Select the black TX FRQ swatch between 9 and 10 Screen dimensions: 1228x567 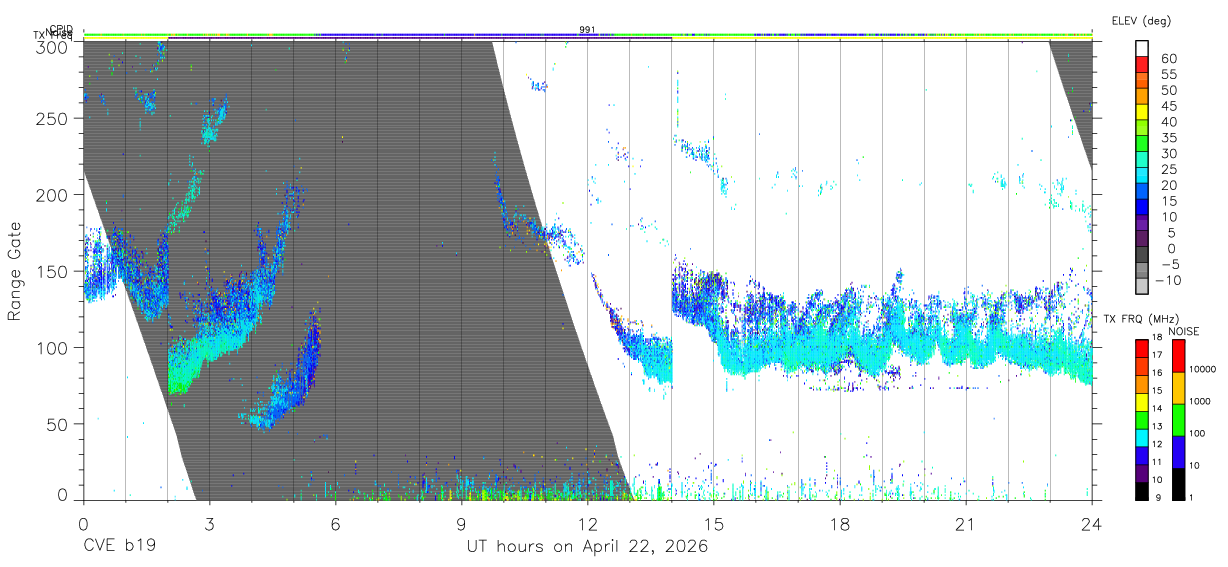[1141, 489]
